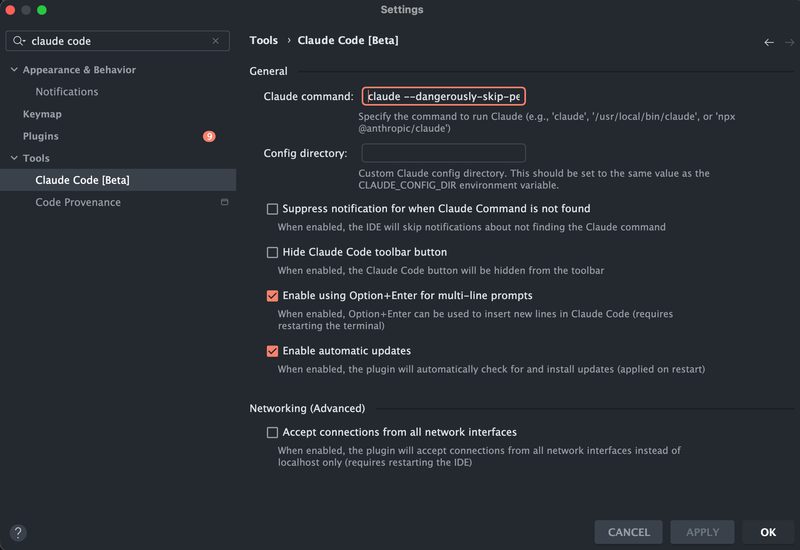
Task: Click the Cancel button
Action: tap(629, 532)
